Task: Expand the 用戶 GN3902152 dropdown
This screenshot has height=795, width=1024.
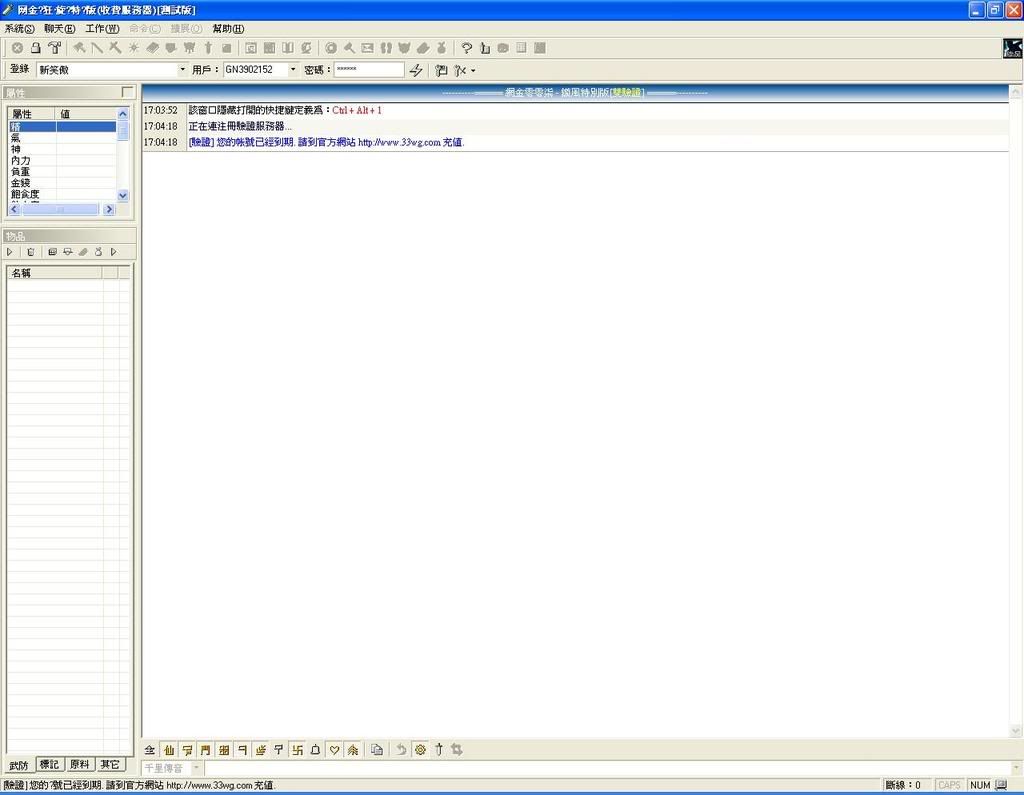Action: 293,70
